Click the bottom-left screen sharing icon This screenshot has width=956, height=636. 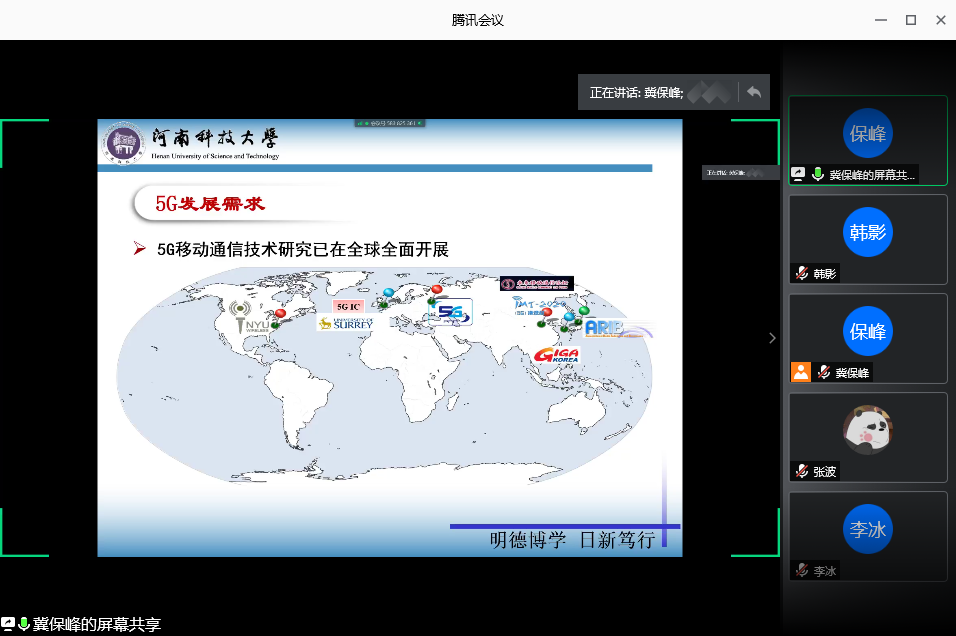coord(8,625)
